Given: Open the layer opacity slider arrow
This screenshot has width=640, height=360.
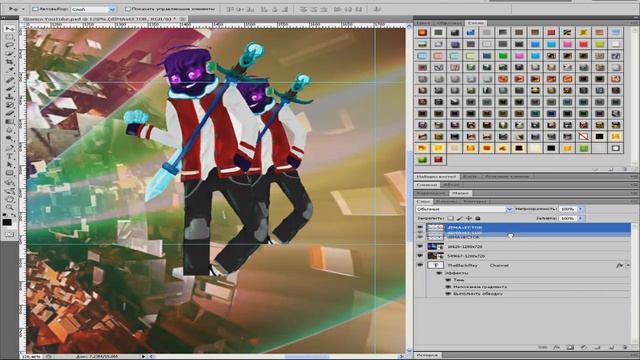Looking at the screenshot, I should (x=580, y=209).
